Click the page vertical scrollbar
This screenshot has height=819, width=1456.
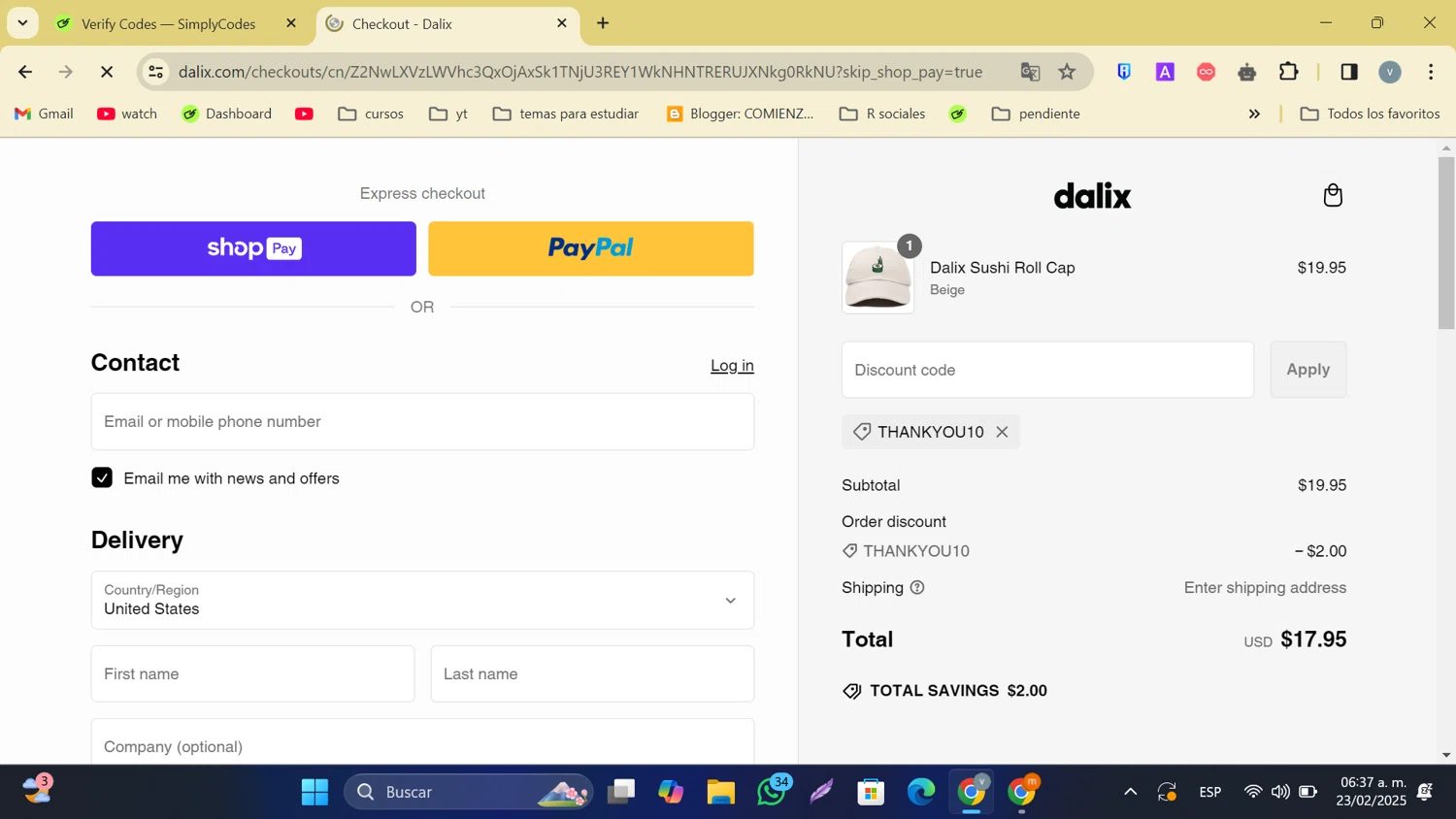point(1446,245)
